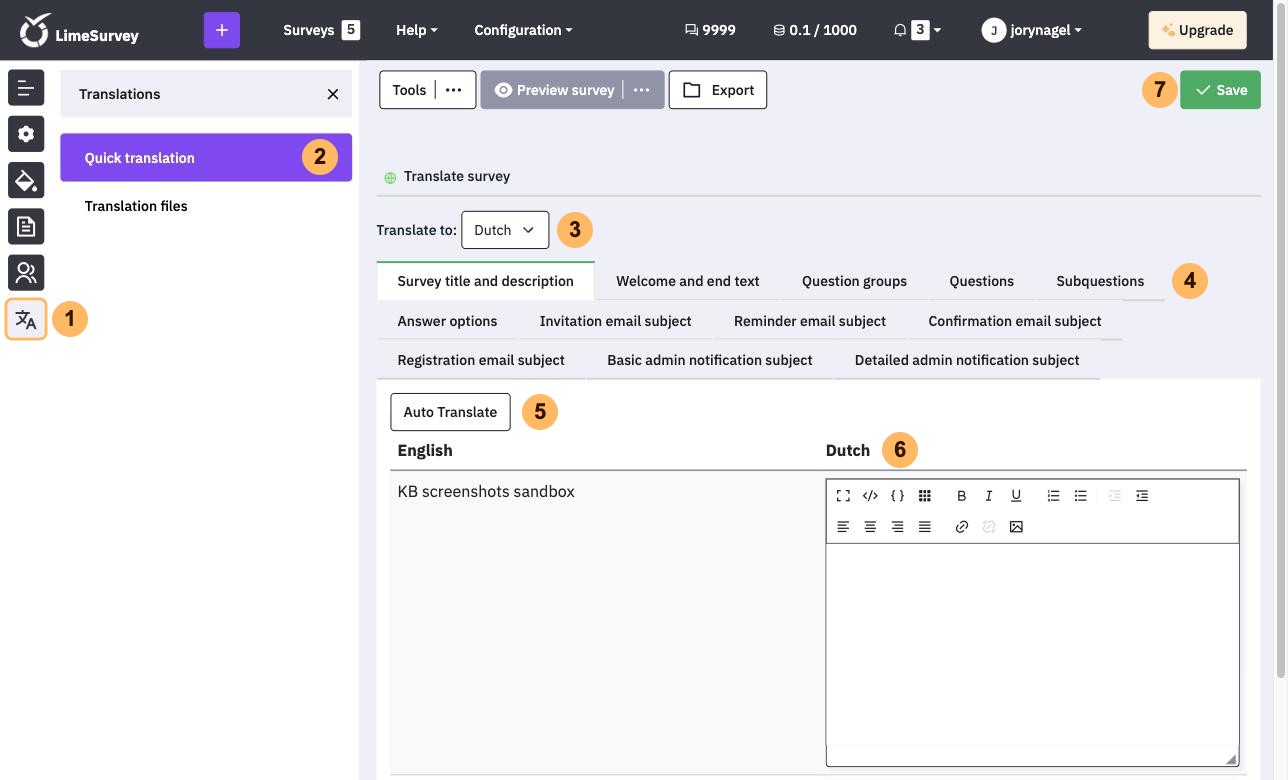Image resolution: width=1288 pixels, height=780 pixels.
Task: Save the translation with Save button
Action: point(1220,90)
